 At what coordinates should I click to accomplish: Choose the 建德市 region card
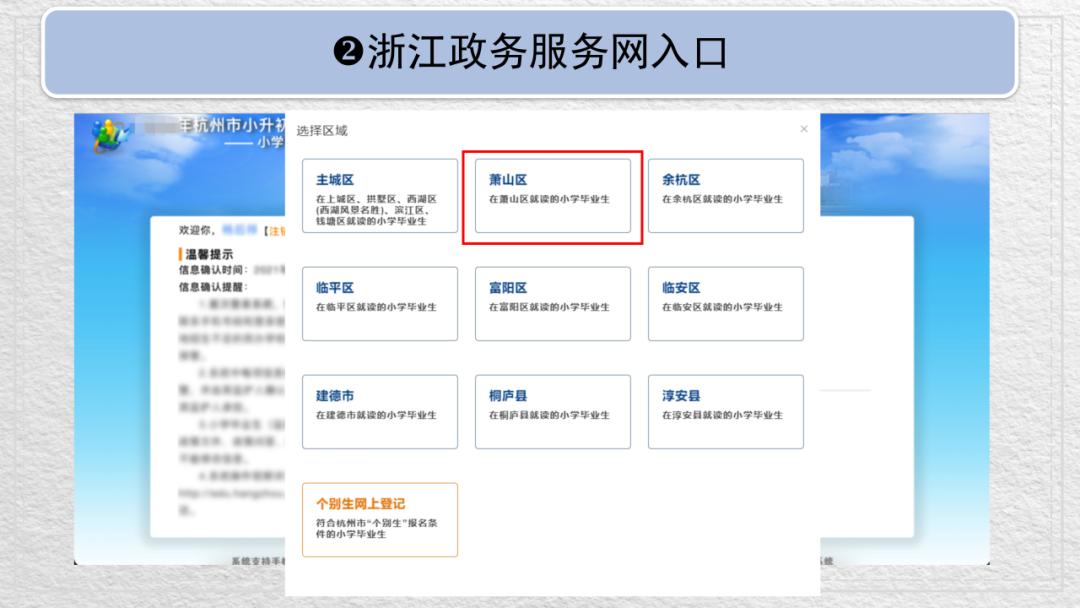pyautogui.click(x=380, y=412)
